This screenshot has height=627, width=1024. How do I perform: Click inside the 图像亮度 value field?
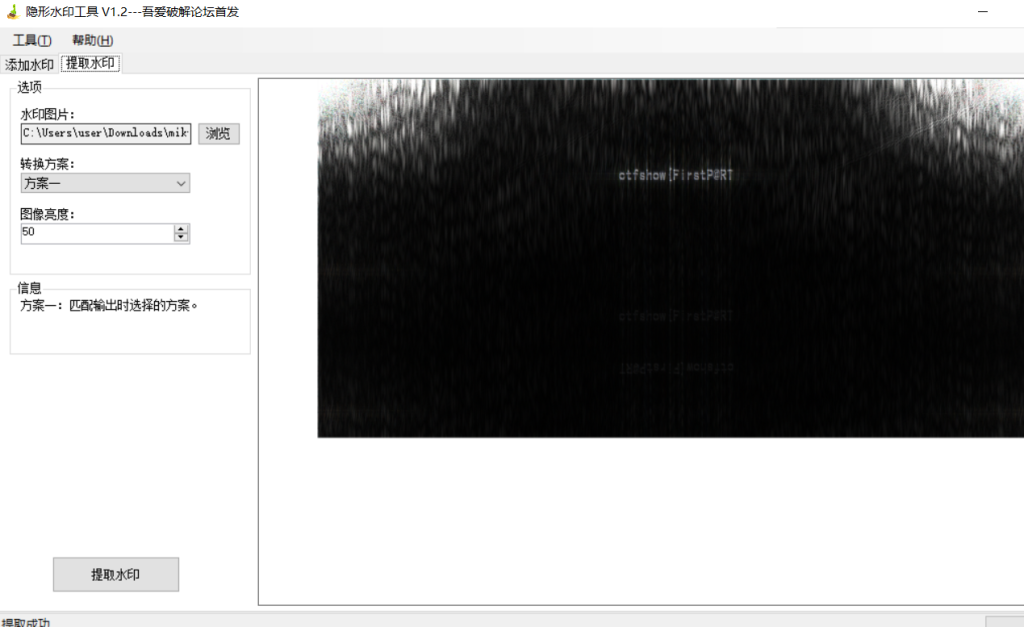[x=97, y=232]
